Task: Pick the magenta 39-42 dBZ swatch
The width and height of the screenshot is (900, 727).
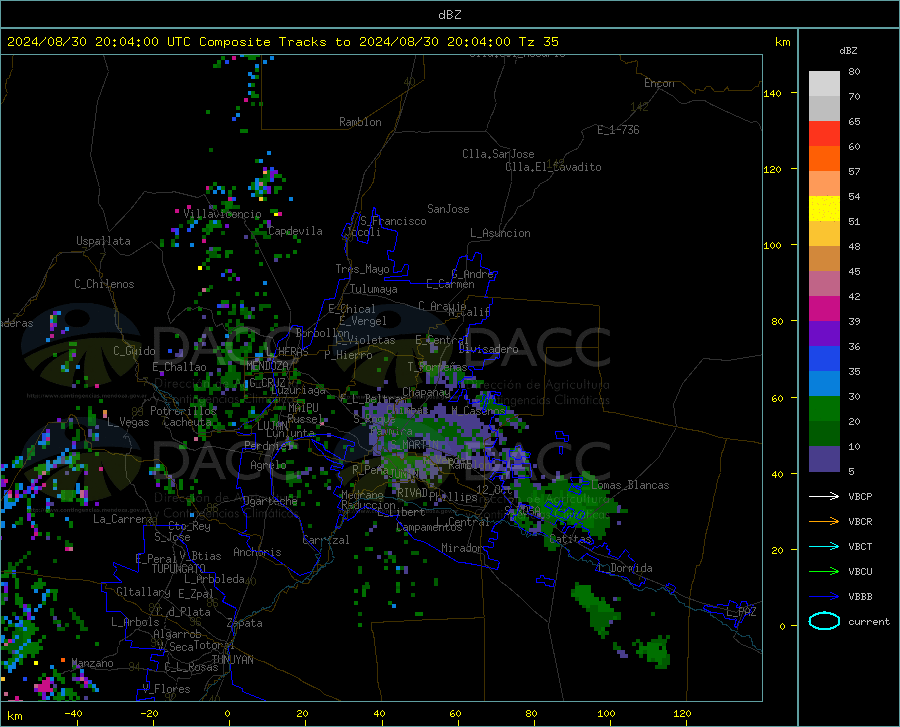Action: [824, 309]
